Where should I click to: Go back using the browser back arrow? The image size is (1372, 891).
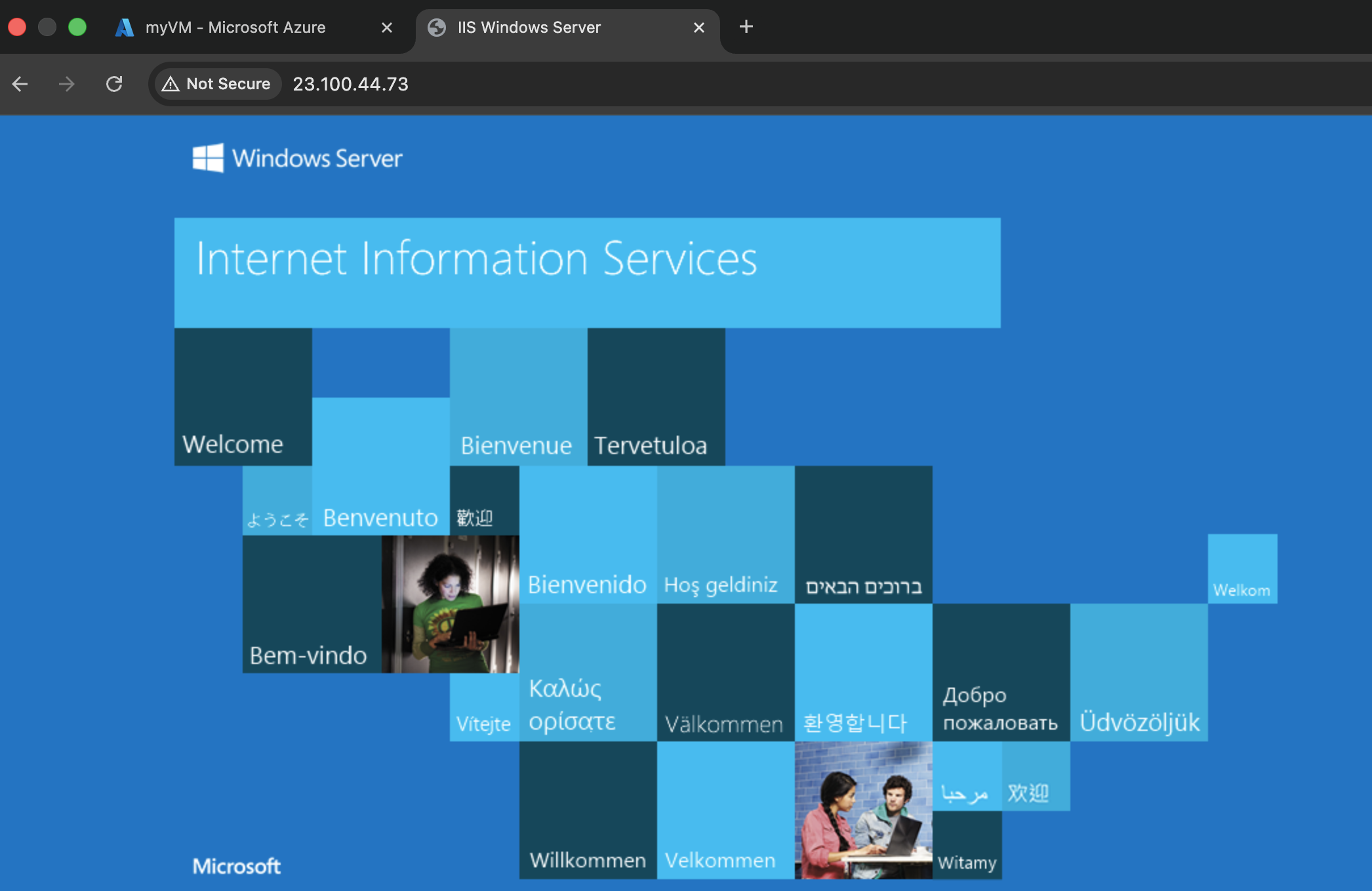tap(20, 84)
